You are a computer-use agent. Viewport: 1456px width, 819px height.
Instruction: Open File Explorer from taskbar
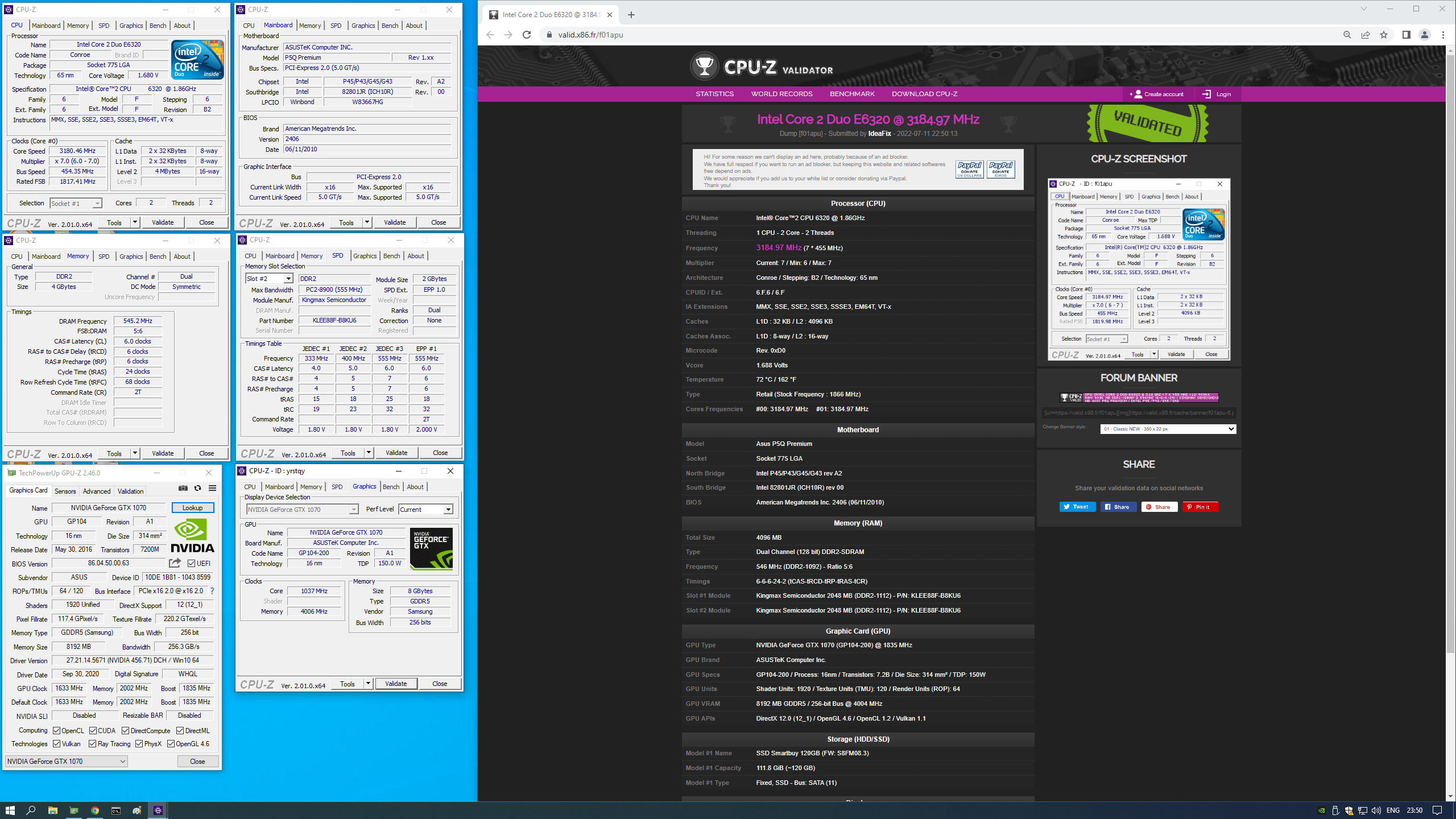click(52, 810)
